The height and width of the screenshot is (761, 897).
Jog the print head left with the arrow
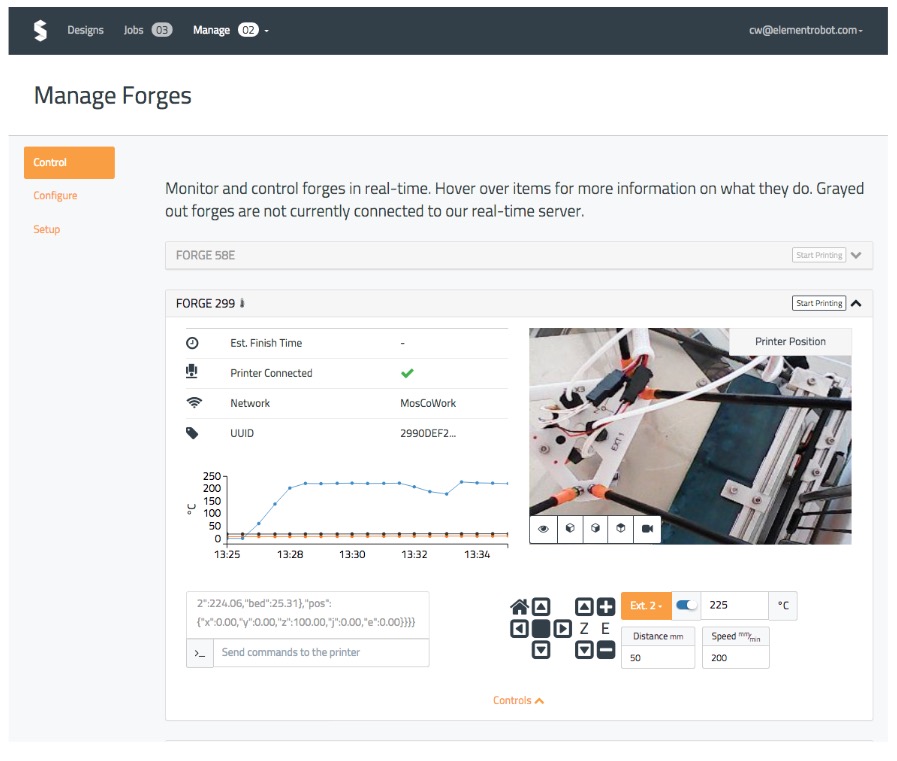click(519, 629)
